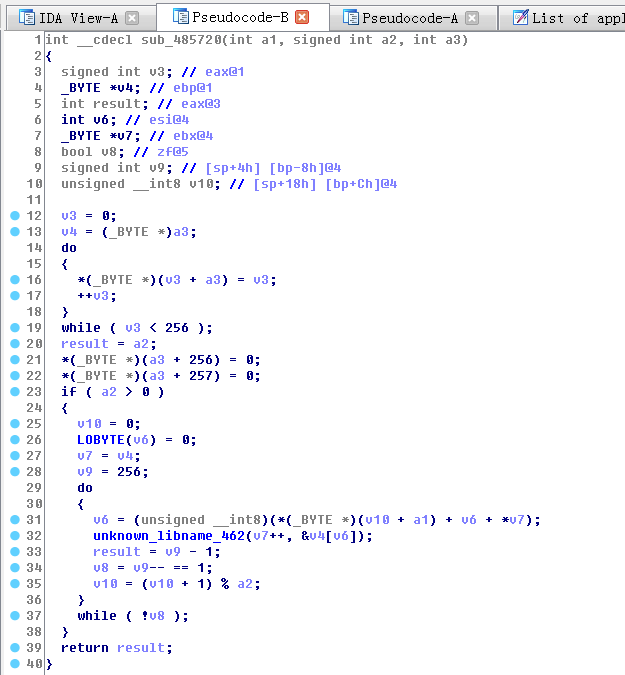The width and height of the screenshot is (625, 675).
Task: Click '++v3;' statement on line 17
Action: pyautogui.click(x=97, y=296)
